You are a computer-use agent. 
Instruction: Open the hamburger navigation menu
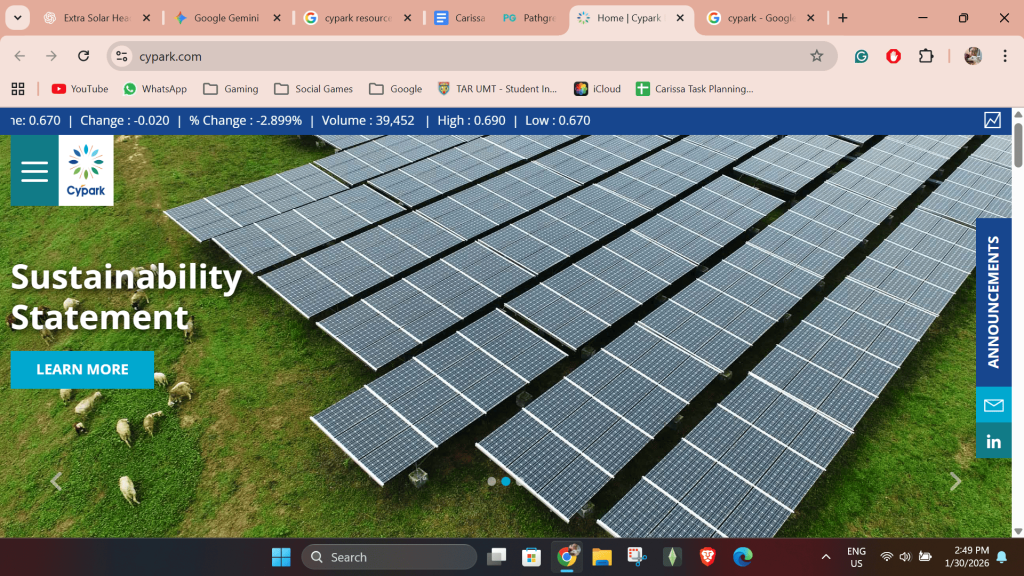coord(33,170)
